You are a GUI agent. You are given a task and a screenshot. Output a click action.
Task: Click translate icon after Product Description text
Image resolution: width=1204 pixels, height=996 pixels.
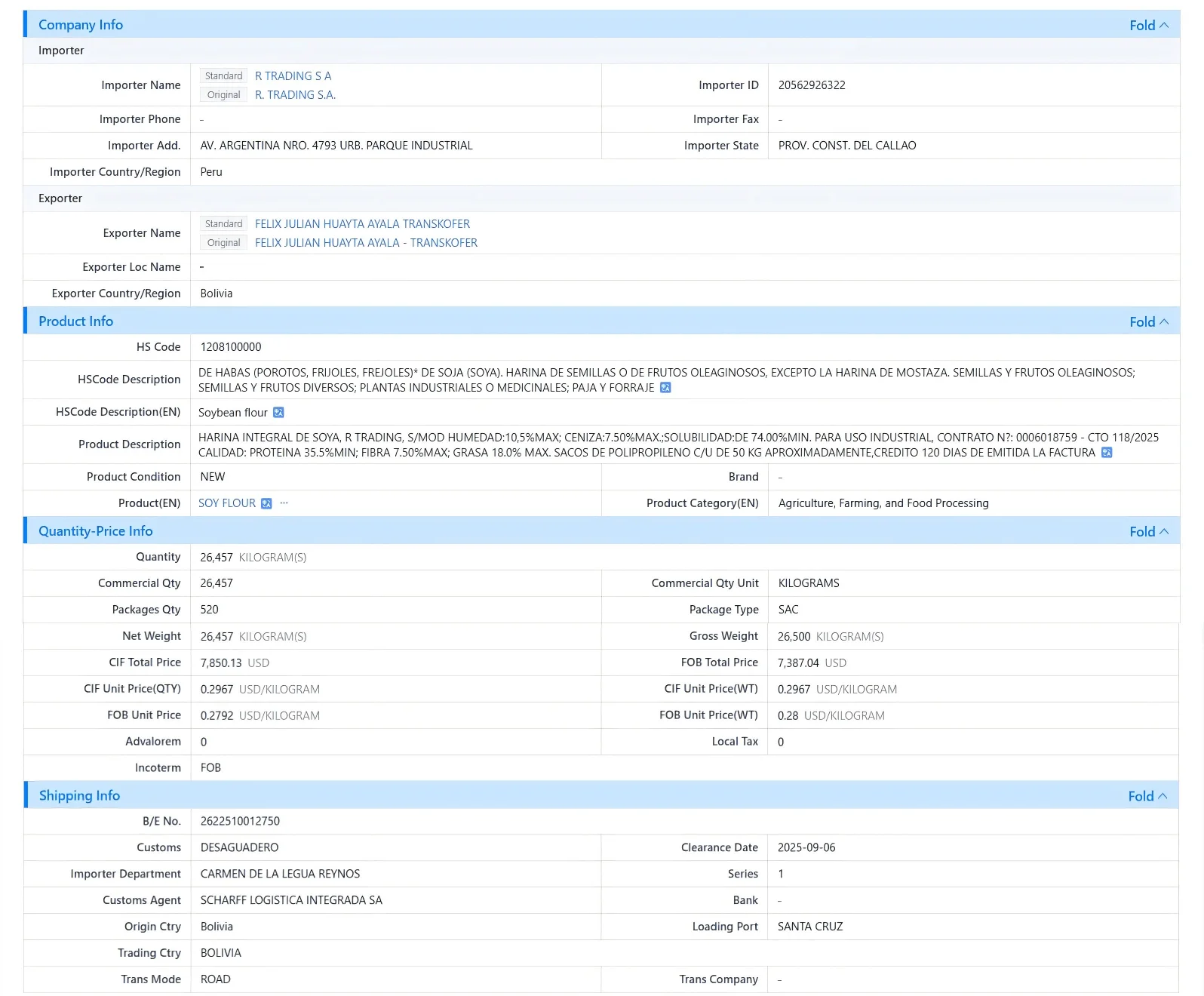[x=1107, y=453]
